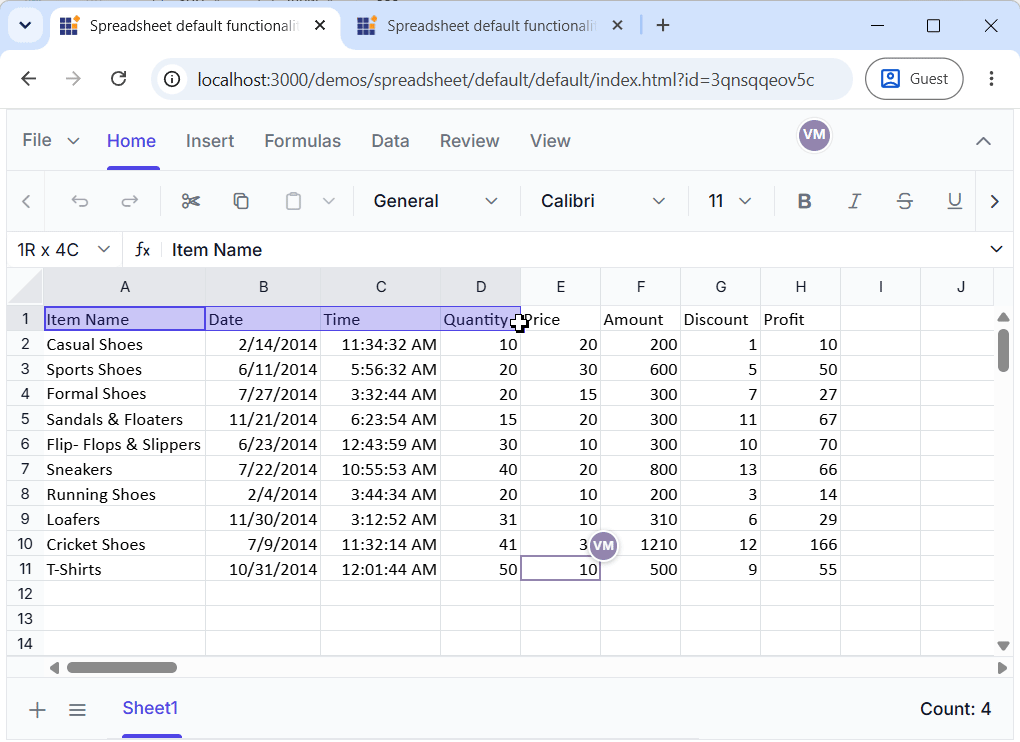Move the toolbar left with the arrow
This screenshot has width=1020, height=742.
pyautogui.click(x=26, y=202)
